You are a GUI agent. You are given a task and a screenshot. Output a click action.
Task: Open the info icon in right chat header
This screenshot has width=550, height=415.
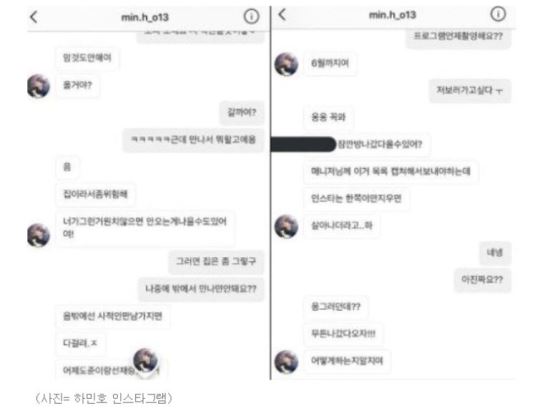[498, 14]
